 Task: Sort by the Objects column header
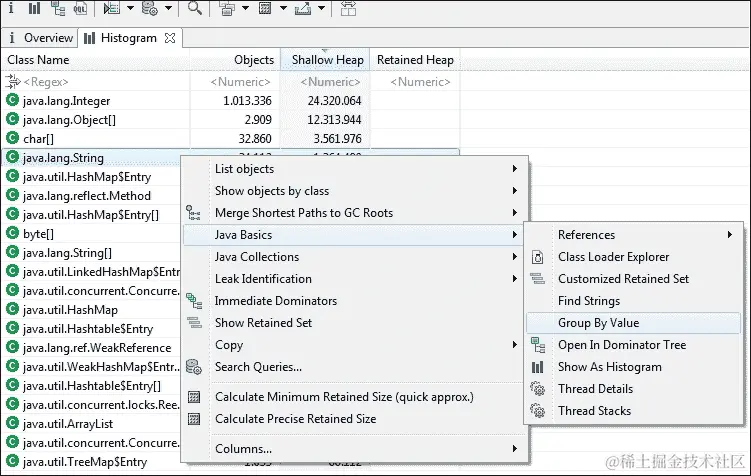[235, 60]
